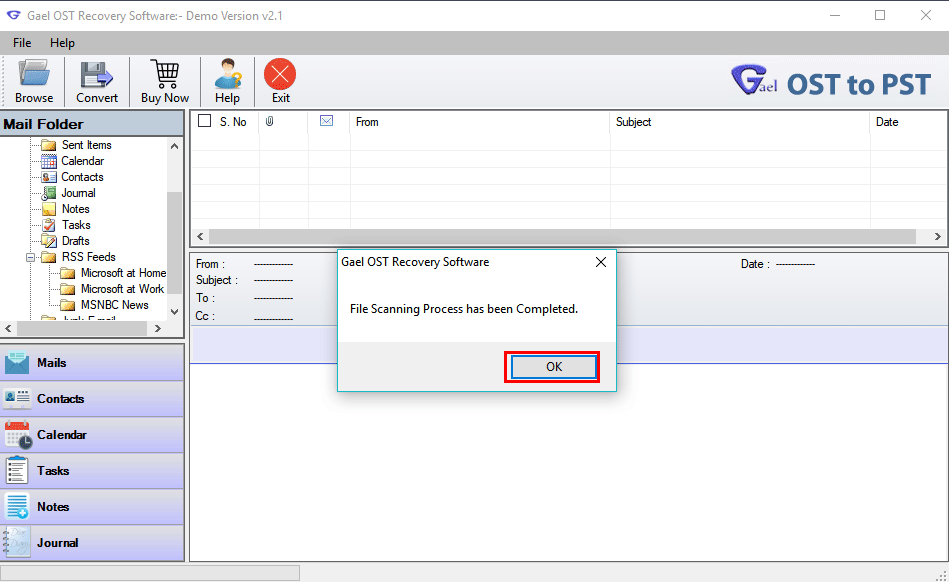Image resolution: width=949 pixels, height=582 pixels.
Task: Click OK in the scanning completed dialog
Action: (553, 367)
